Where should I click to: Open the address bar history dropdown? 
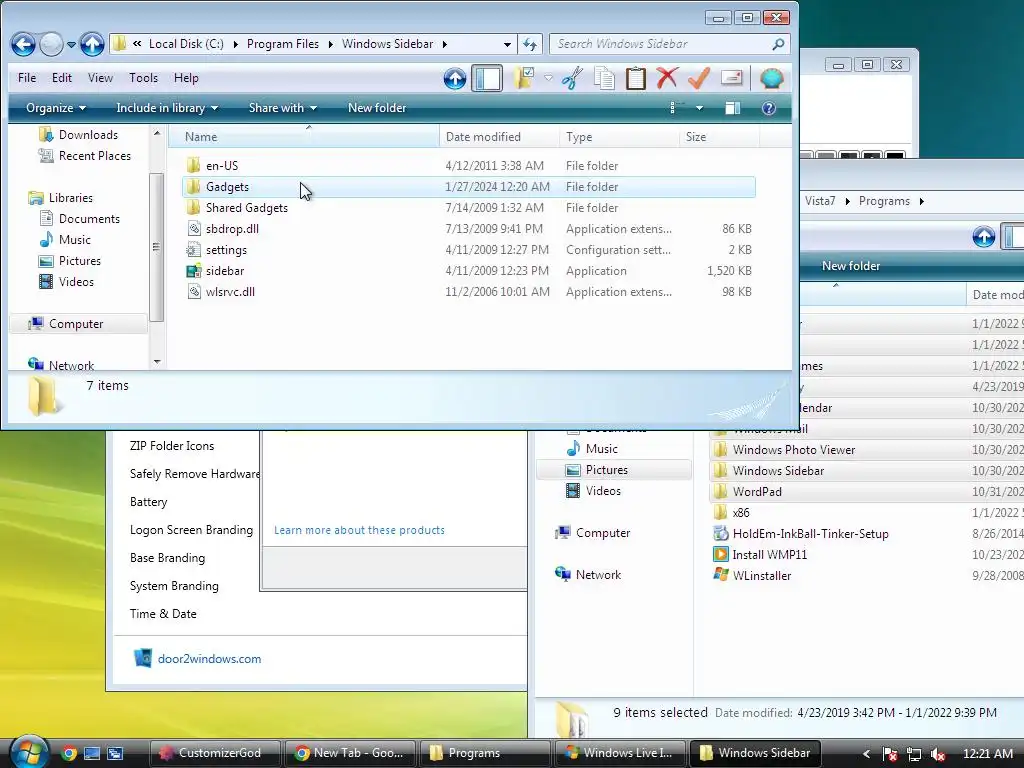(x=507, y=44)
